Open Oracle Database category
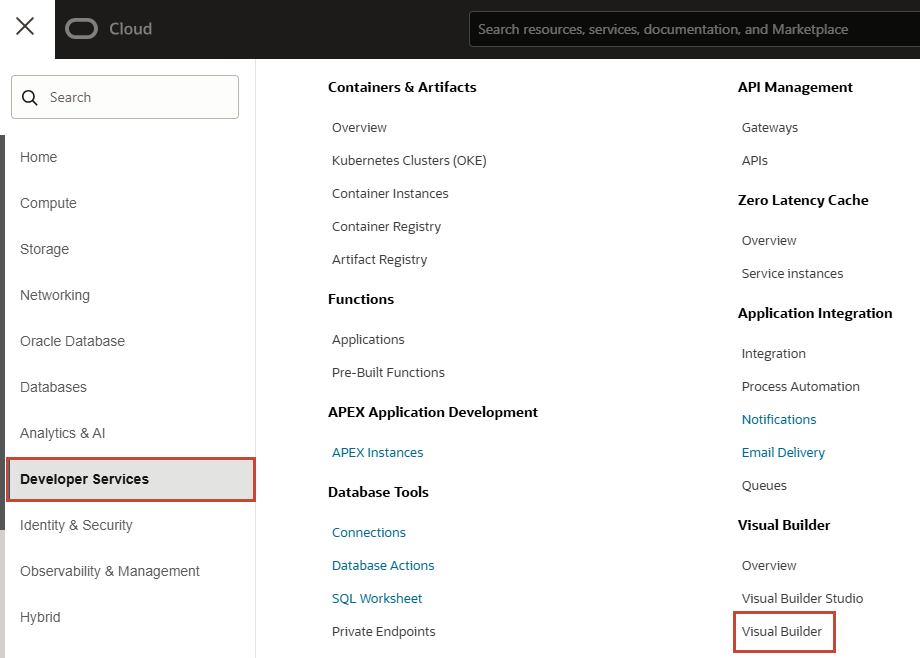The width and height of the screenshot is (920, 658). coord(72,341)
